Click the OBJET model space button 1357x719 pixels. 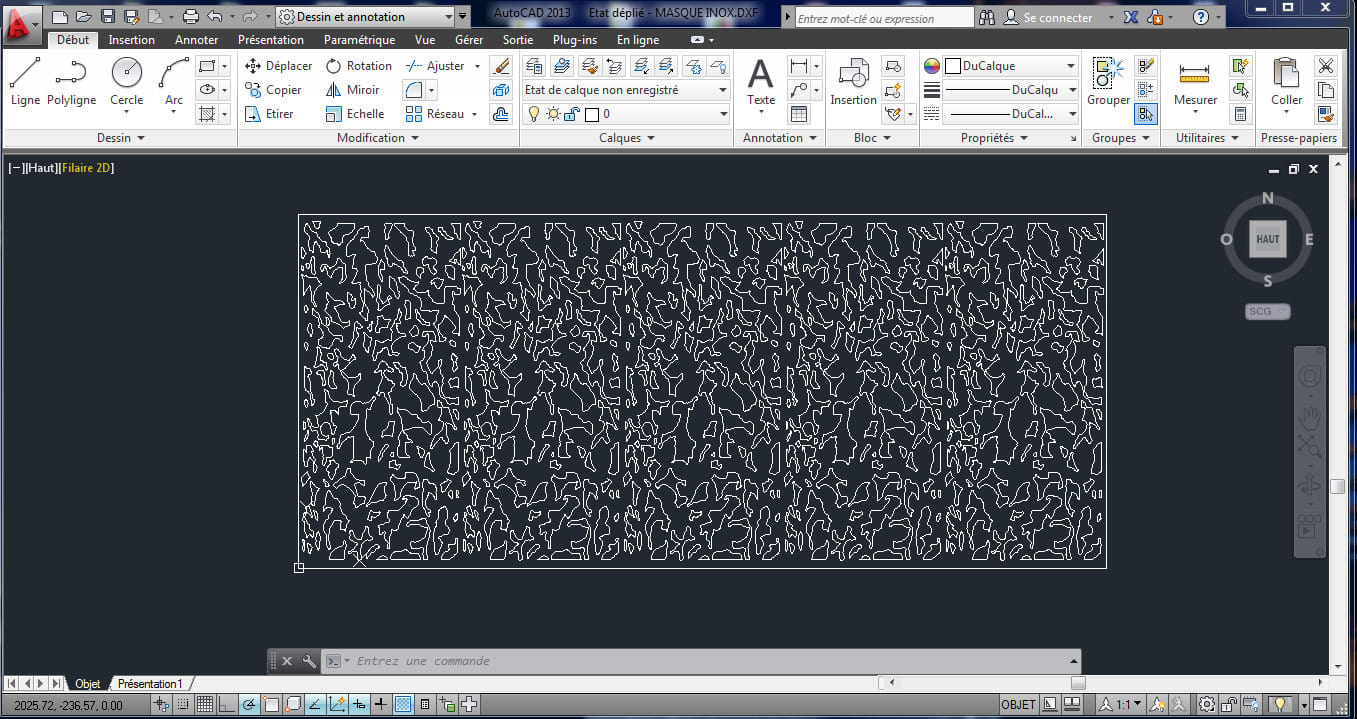pos(1018,704)
